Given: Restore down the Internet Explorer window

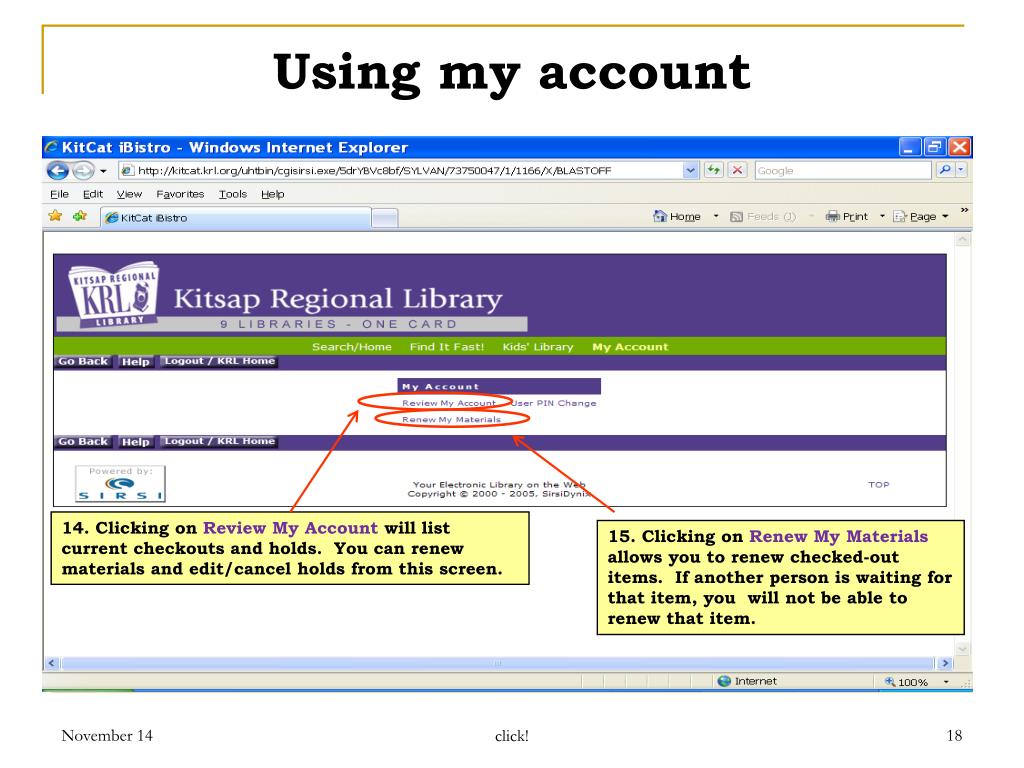Looking at the screenshot, I should pos(934,148).
